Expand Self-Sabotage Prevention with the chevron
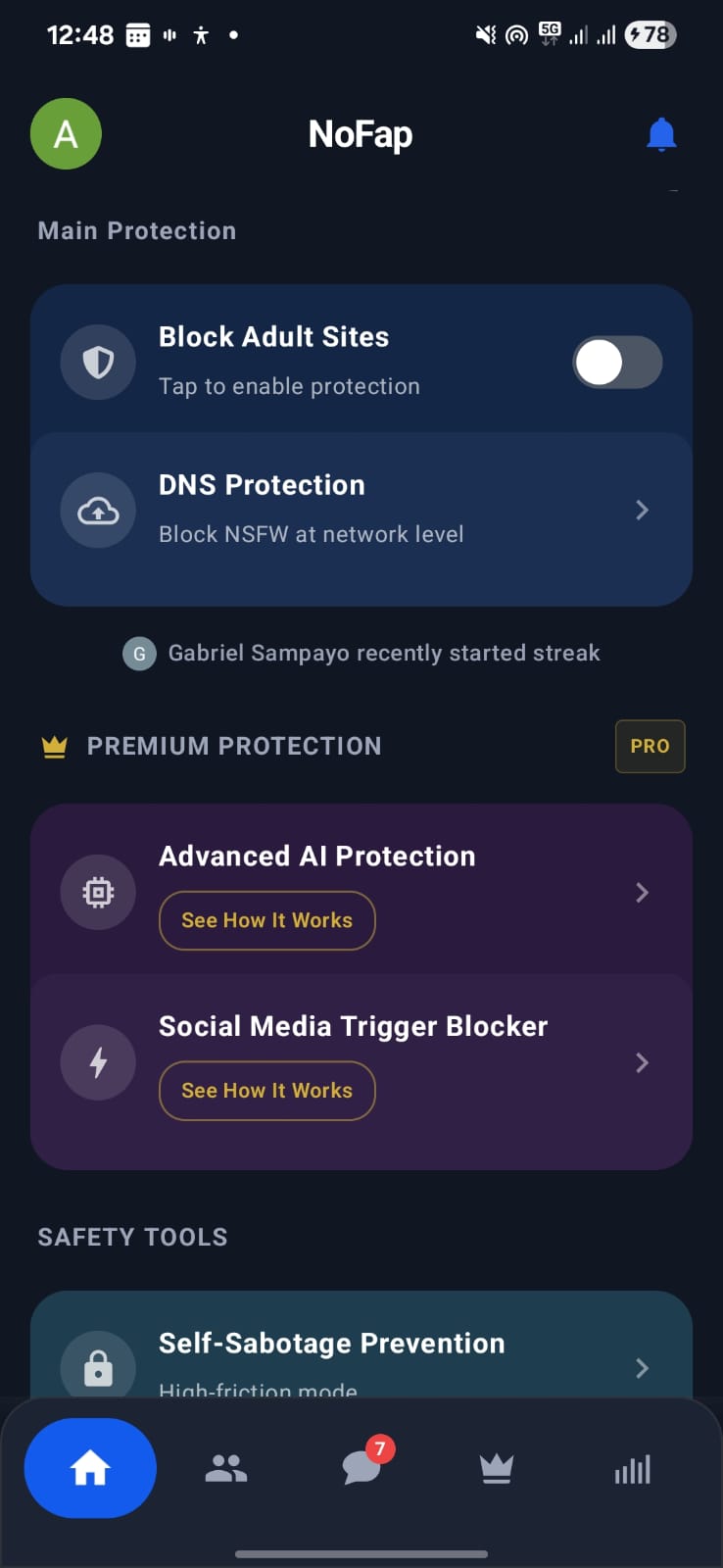Image resolution: width=723 pixels, height=1568 pixels. click(642, 1367)
